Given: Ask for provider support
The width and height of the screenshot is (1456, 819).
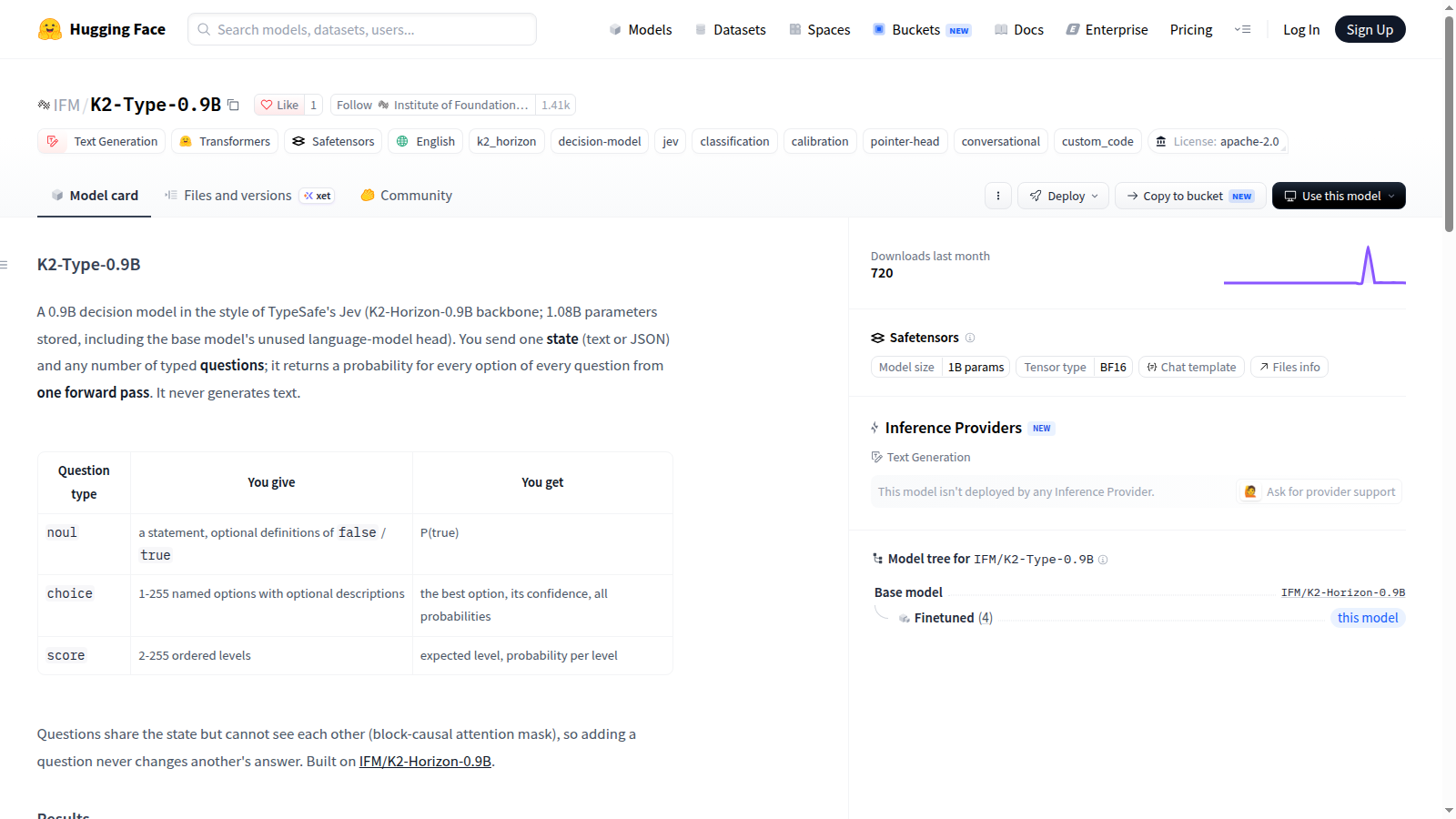Looking at the screenshot, I should (x=1319, y=491).
